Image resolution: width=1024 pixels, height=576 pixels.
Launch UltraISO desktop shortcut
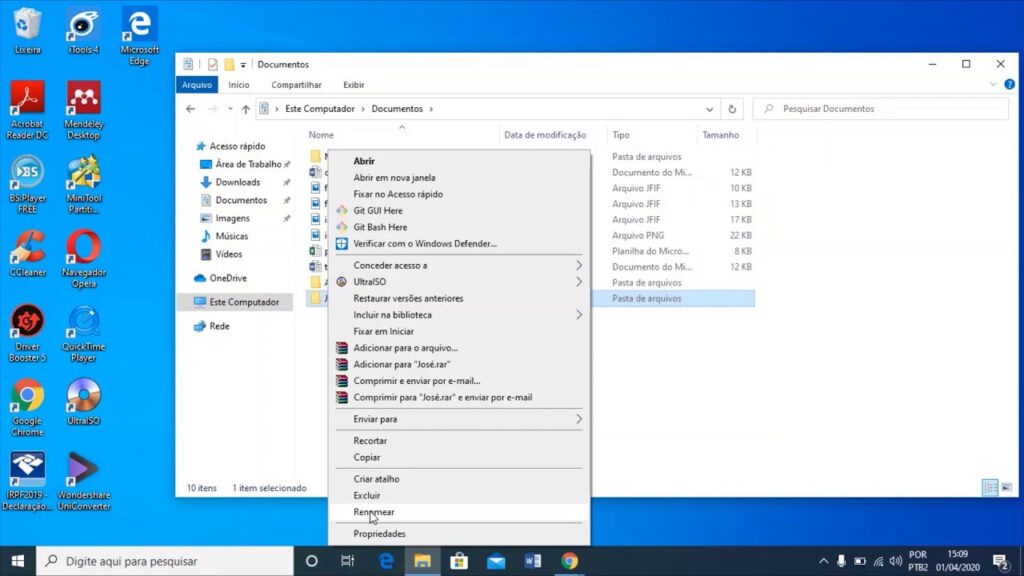[x=84, y=402]
